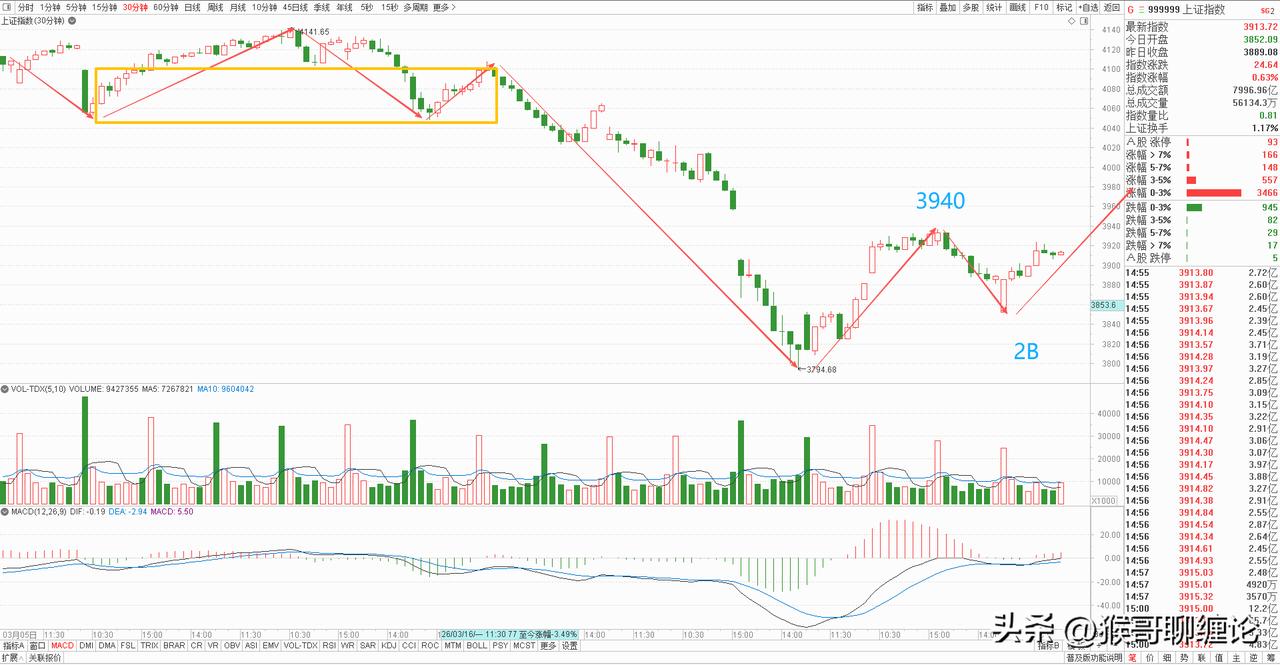Select the BOLL indicator tab

coord(476,646)
